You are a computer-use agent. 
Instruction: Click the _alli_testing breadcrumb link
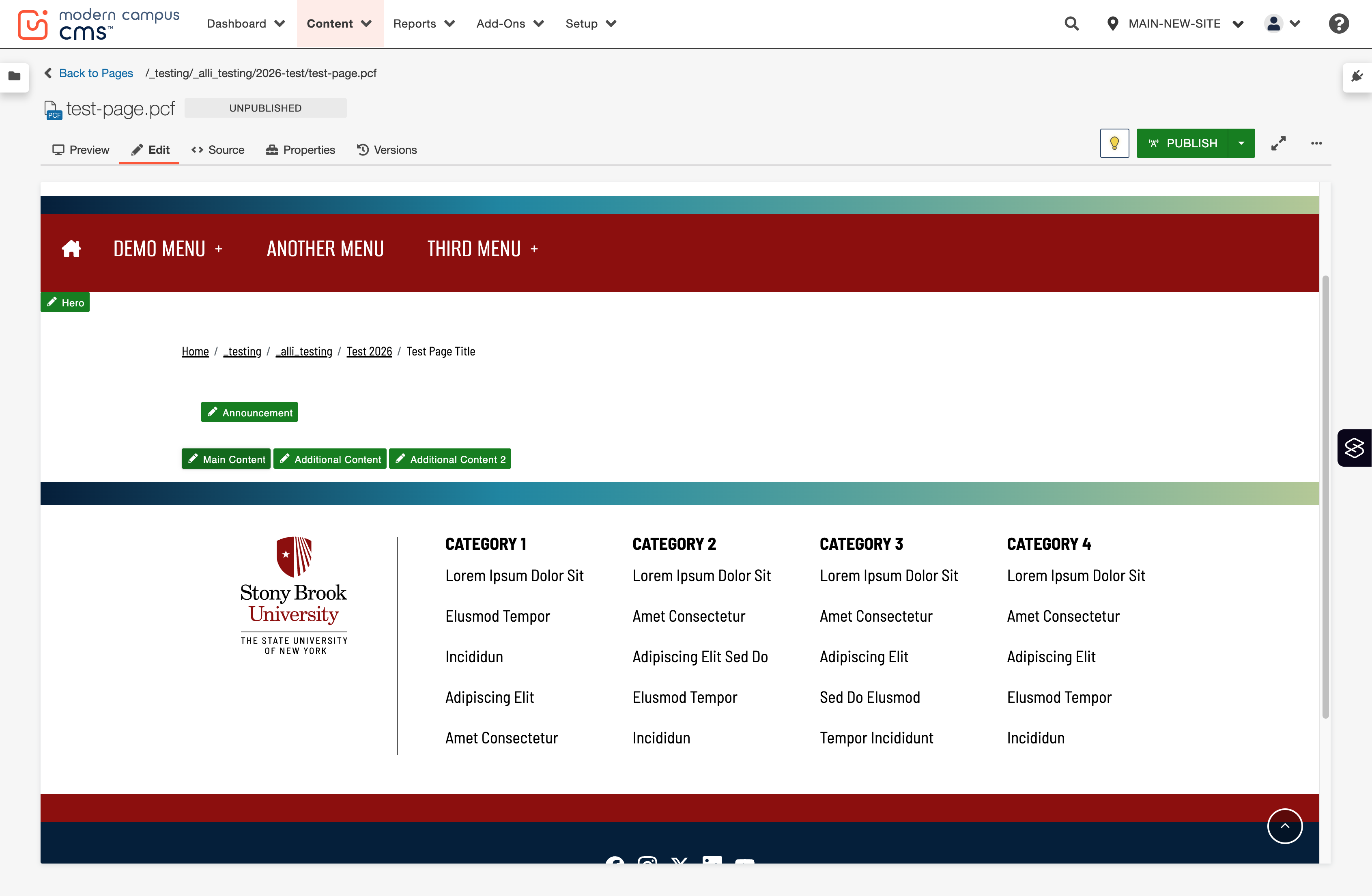pyautogui.click(x=304, y=351)
